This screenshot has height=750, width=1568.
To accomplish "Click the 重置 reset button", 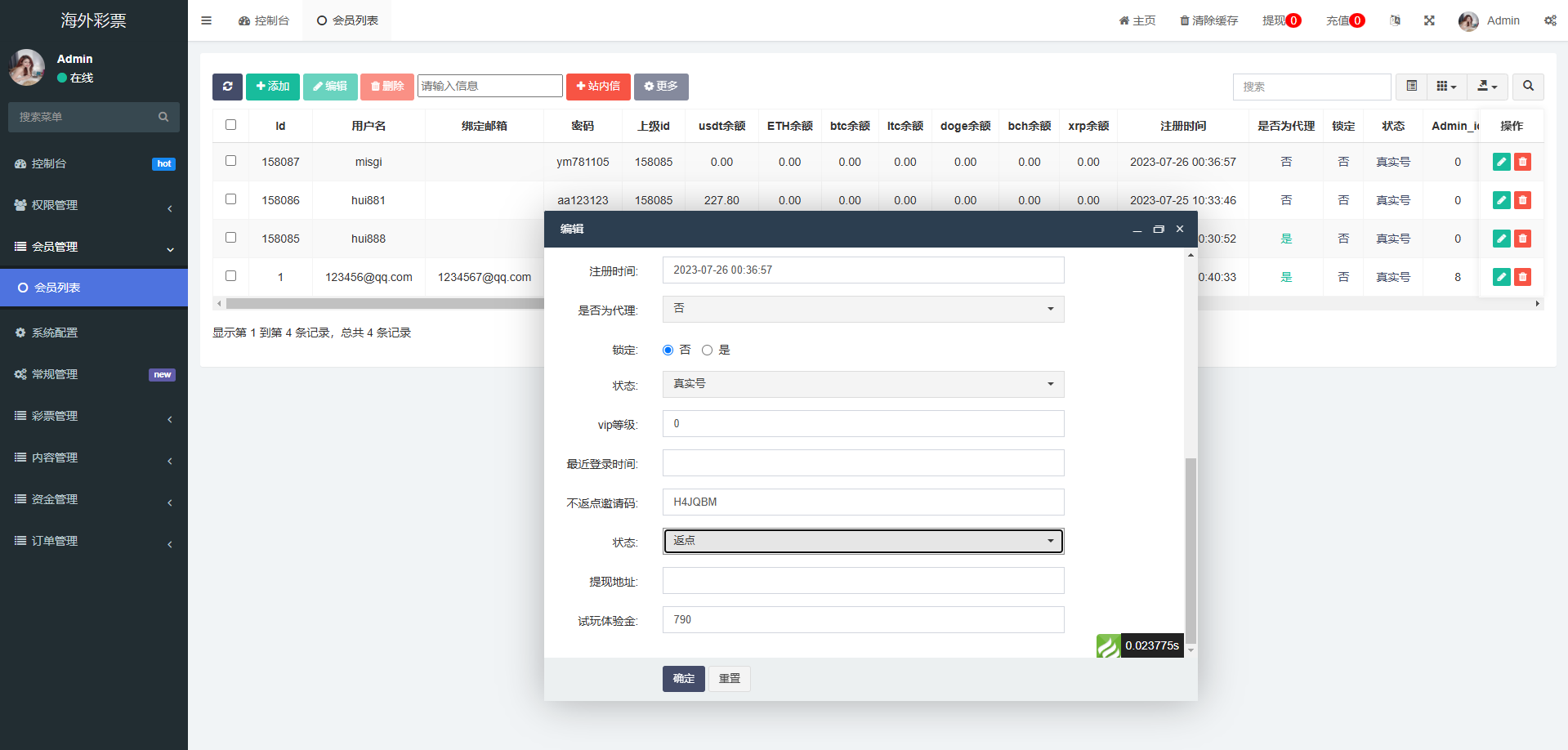I will [729, 678].
